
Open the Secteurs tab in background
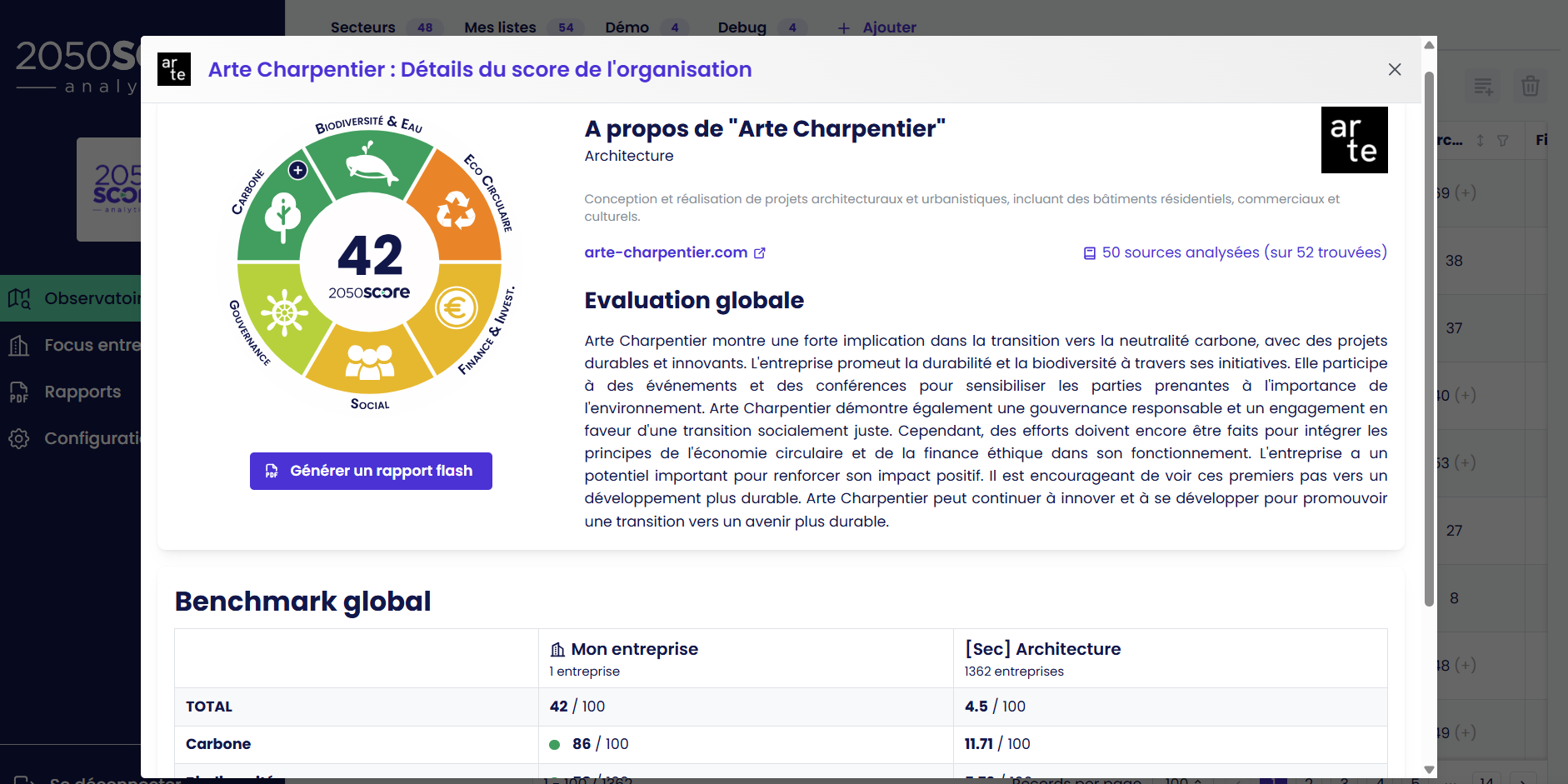pyautogui.click(x=362, y=27)
